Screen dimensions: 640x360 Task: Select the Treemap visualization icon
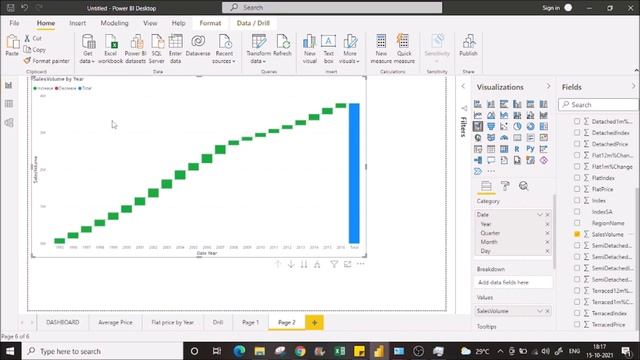coord(543,127)
